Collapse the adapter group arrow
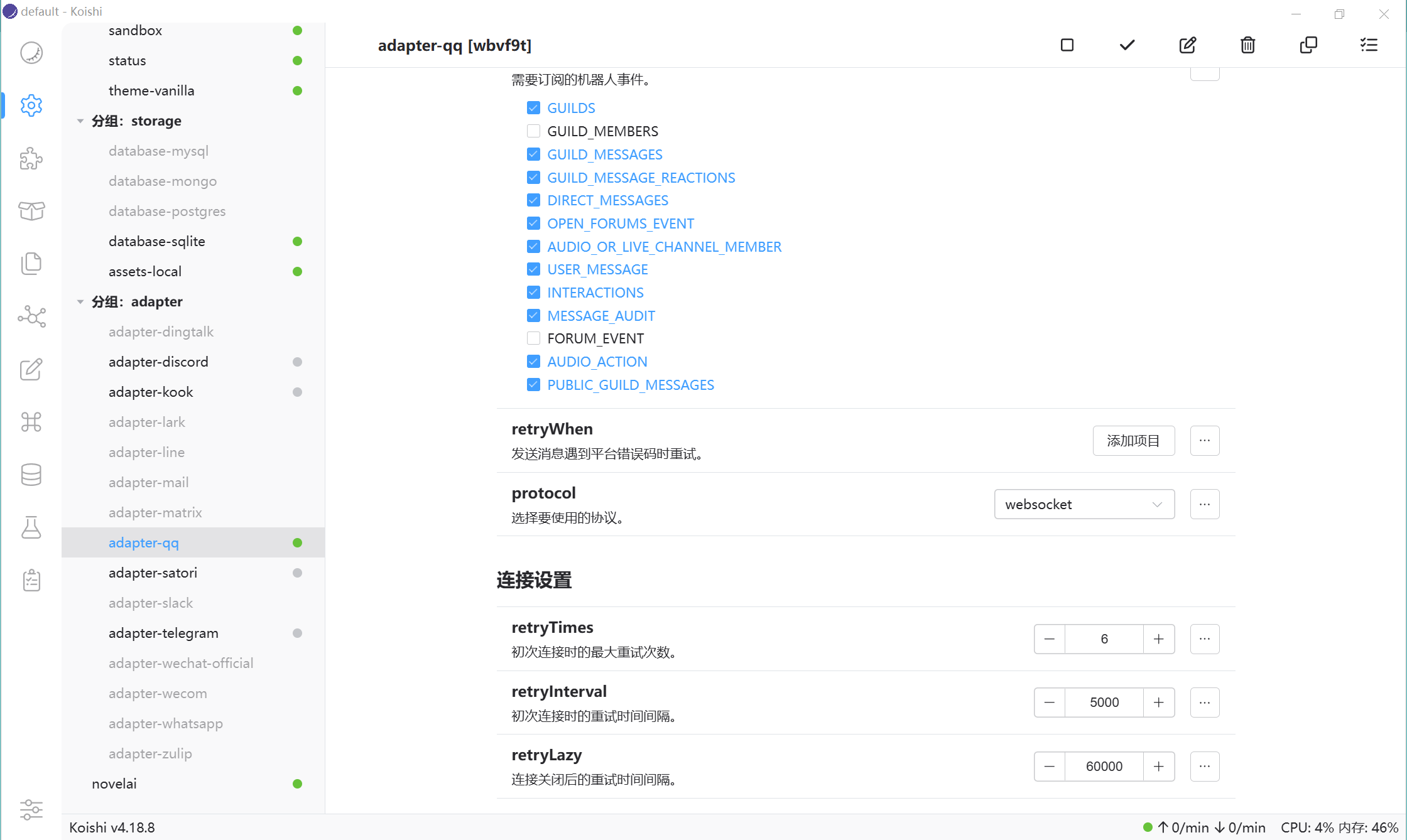Viewport: 1407px width, 840px height. [x=80, y=302]
